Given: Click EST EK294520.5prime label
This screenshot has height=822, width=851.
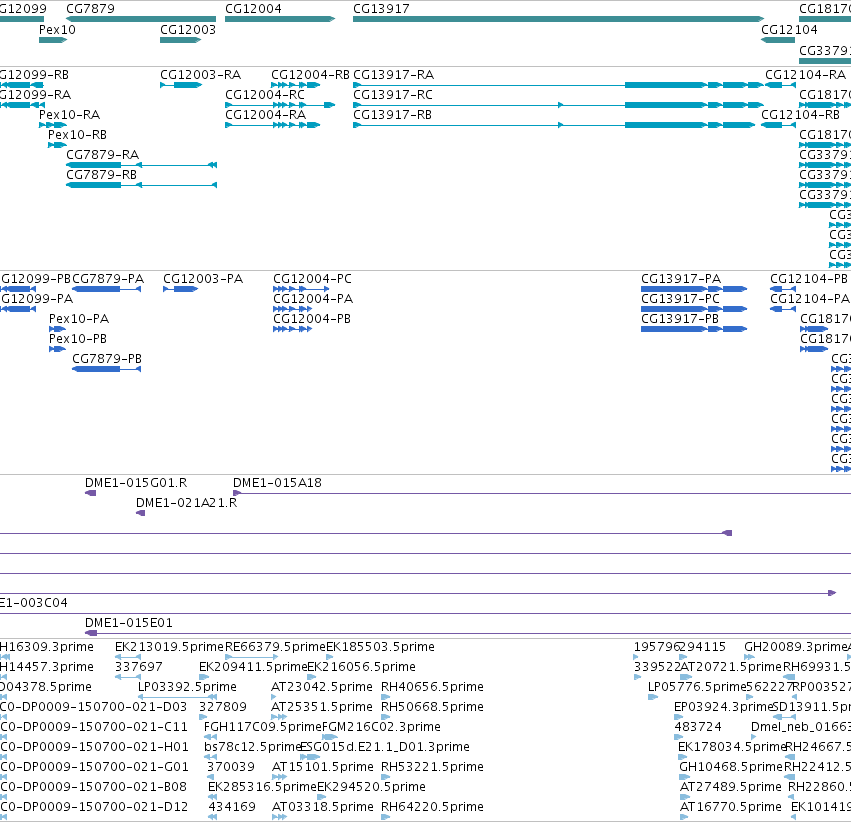Looking at the screenshot, I should (371, 787).
